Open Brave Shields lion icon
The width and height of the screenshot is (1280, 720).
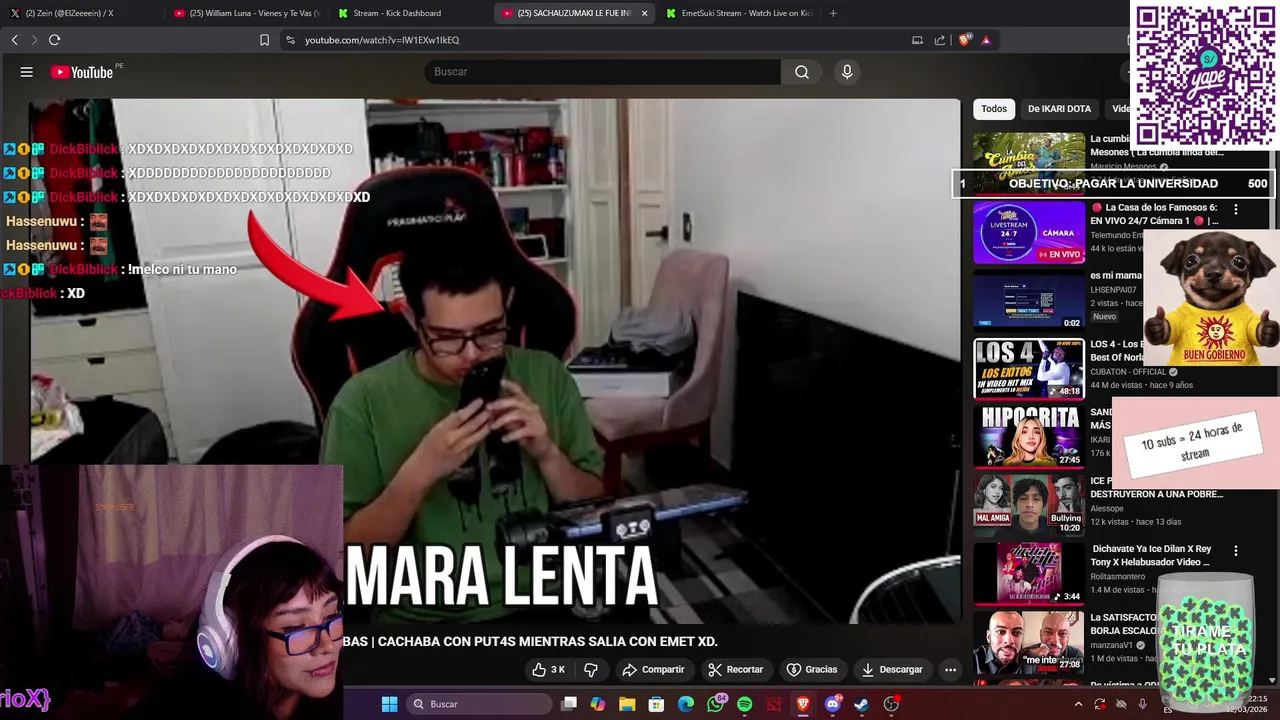pos(965,40)
